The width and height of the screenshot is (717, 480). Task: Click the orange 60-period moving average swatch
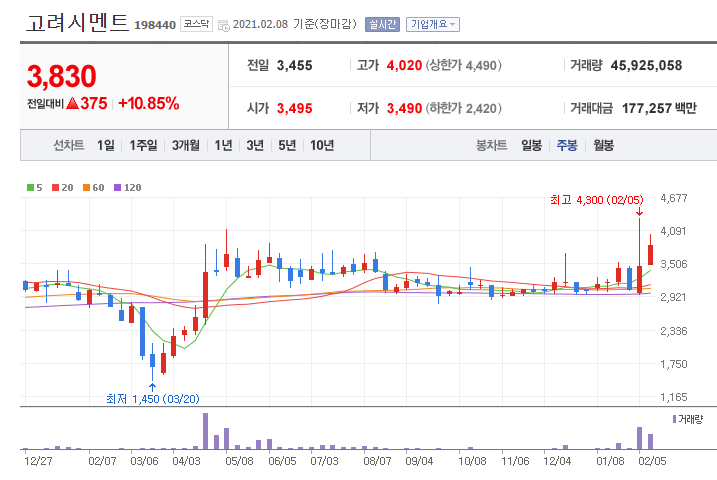[x=86, y=187]
